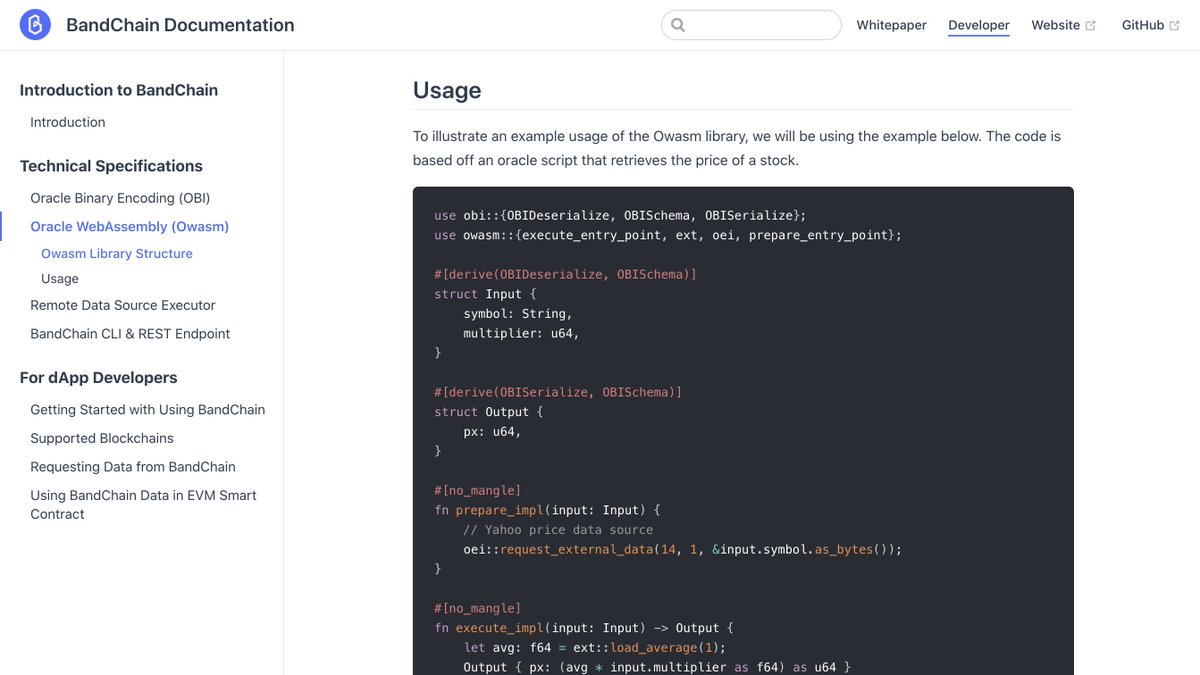Open the GitHub nav link
This screenshot has height=675, width=1200.
(1143, 25)
